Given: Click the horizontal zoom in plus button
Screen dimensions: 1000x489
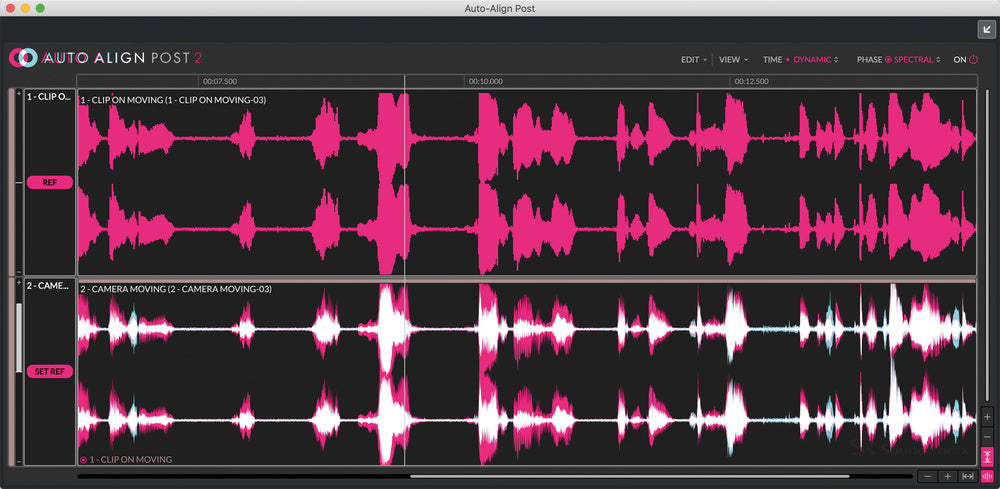Looking at the screenshot, I should (x=948, y=476).
